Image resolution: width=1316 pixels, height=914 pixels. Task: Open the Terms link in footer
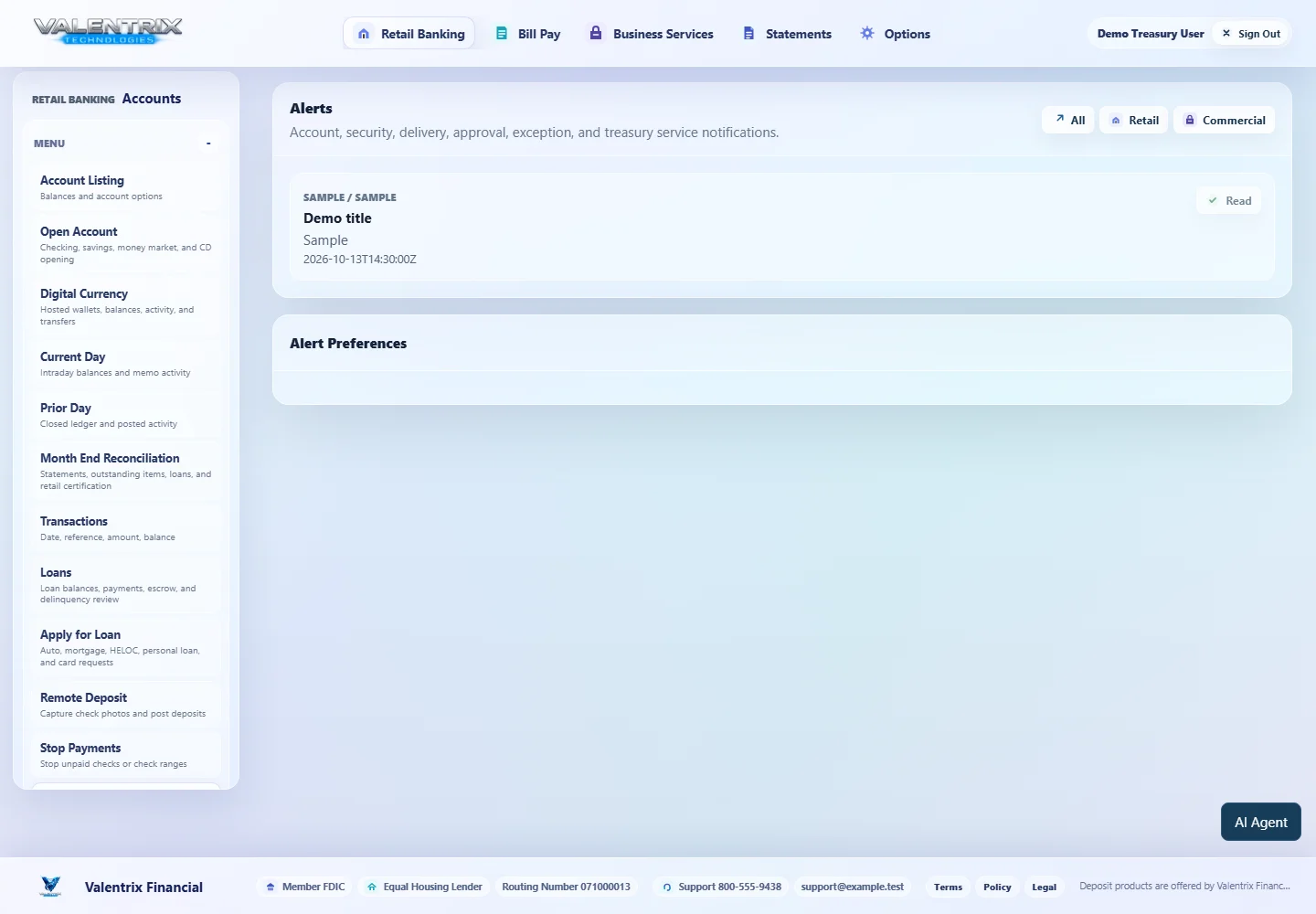(948, 887)
